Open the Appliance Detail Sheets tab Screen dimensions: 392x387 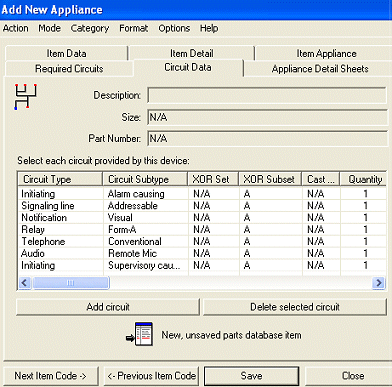coord(319,69)
